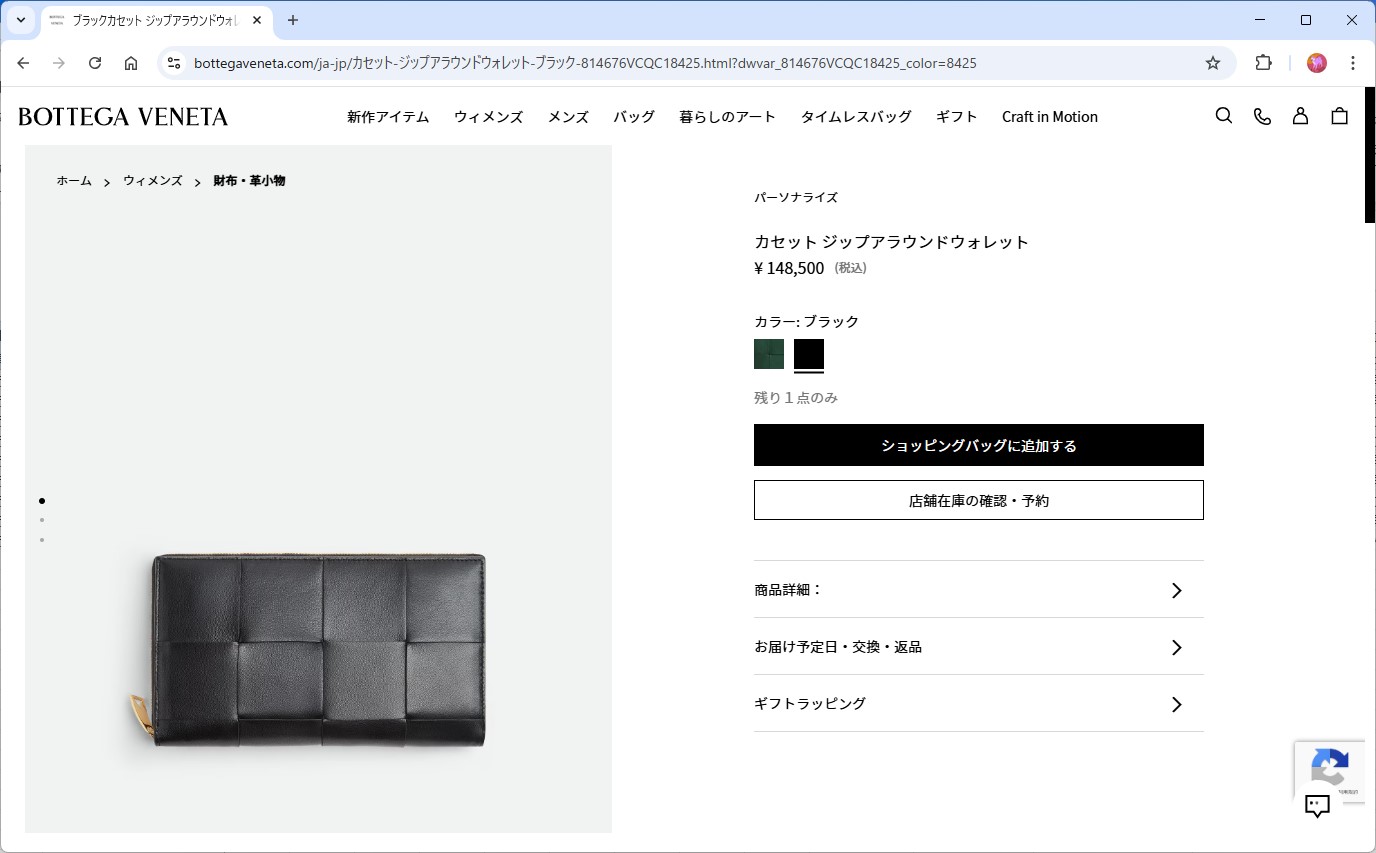Open the Chrome profile avatar
This screenshot has width=1376, height=853.
click(x=1317, y=63)
